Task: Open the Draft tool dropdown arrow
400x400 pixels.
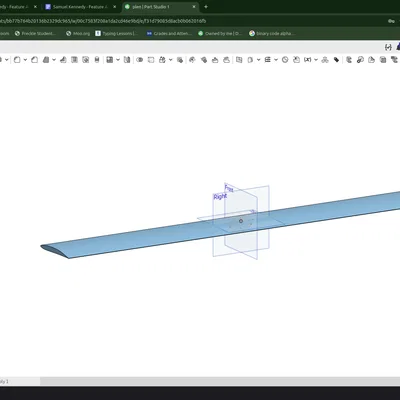Action: coord(54,60)
